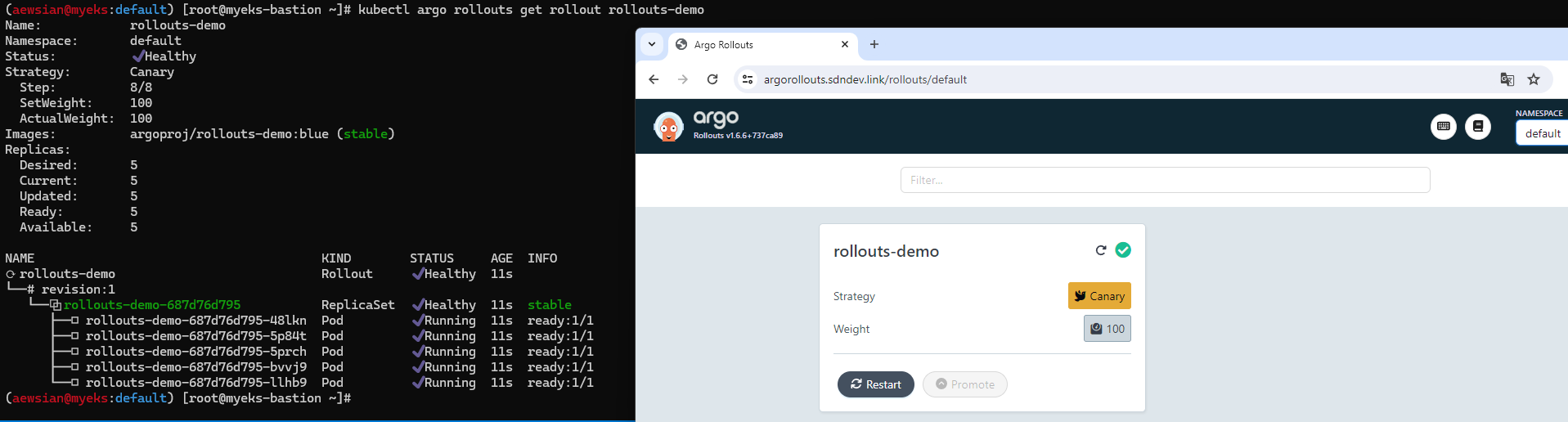The width and height of the screenshot is (1568, 422).
Task: Click the Weight 100 badge
Action: [x=1107, y=329]
